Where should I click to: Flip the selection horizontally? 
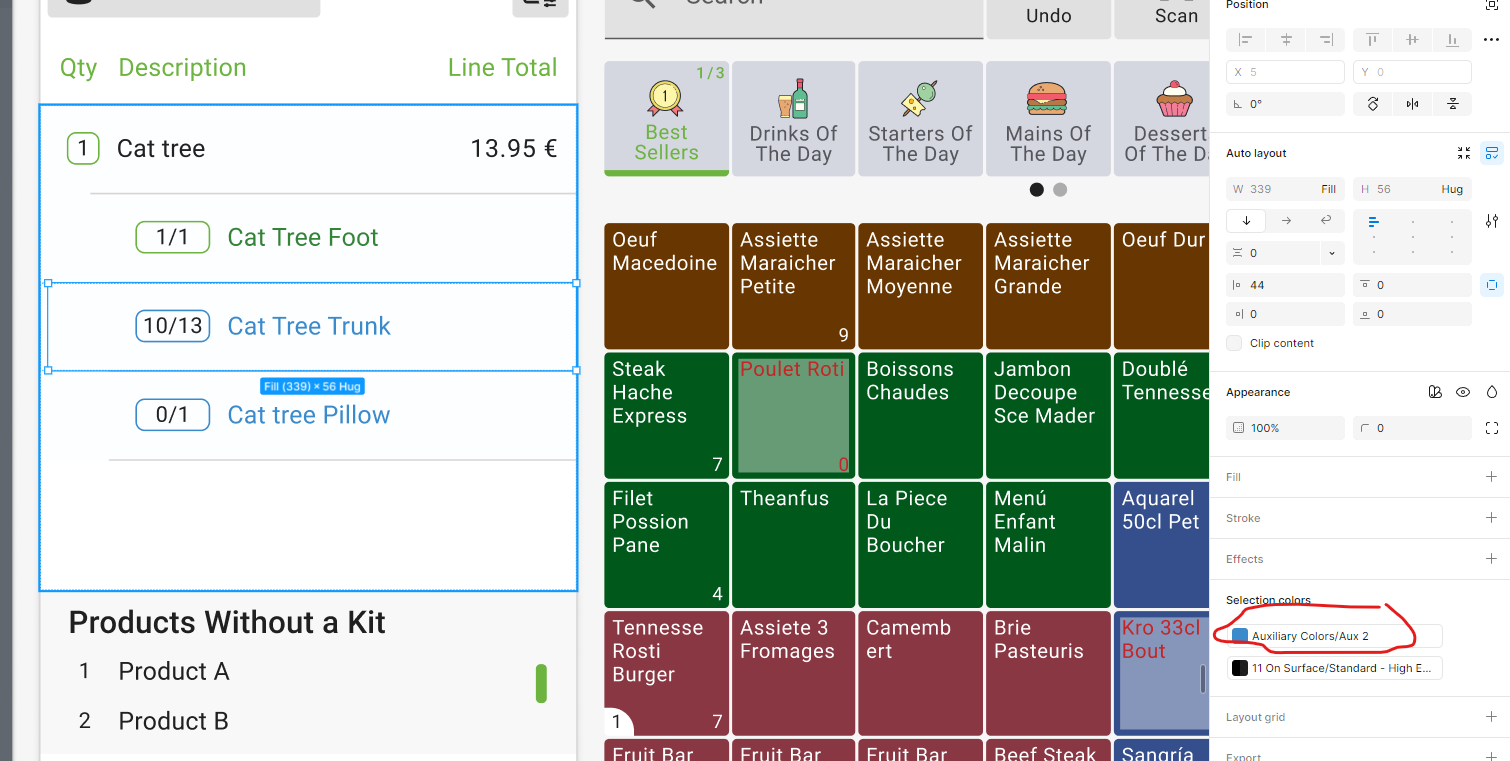click(1412, 104)
